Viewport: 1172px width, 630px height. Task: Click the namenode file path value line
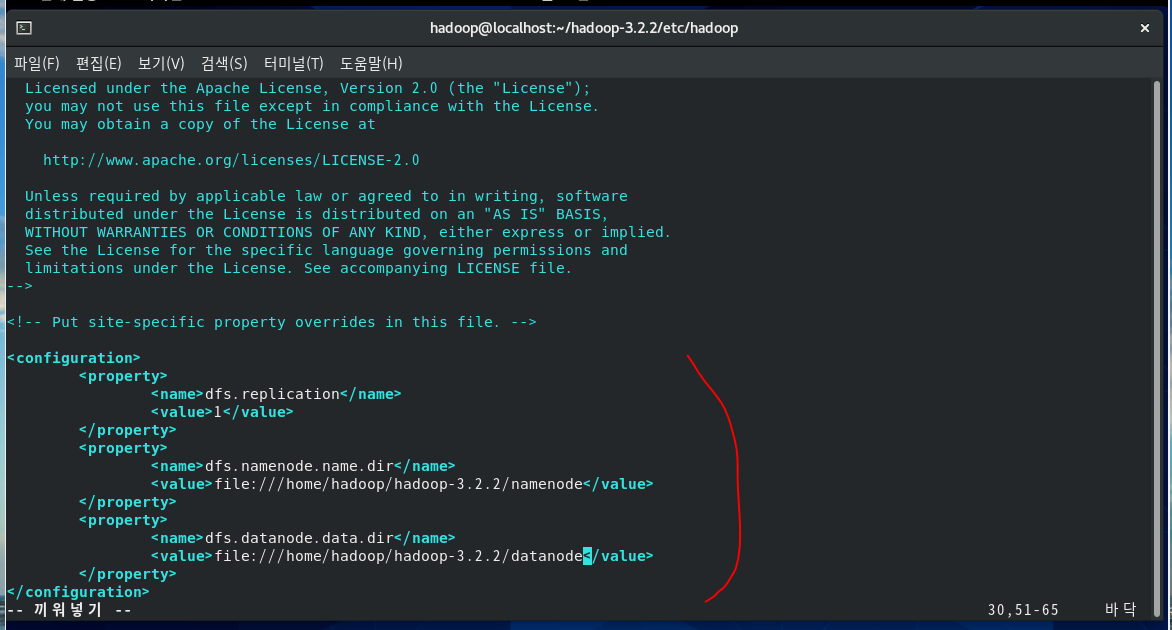coord(402,484)
